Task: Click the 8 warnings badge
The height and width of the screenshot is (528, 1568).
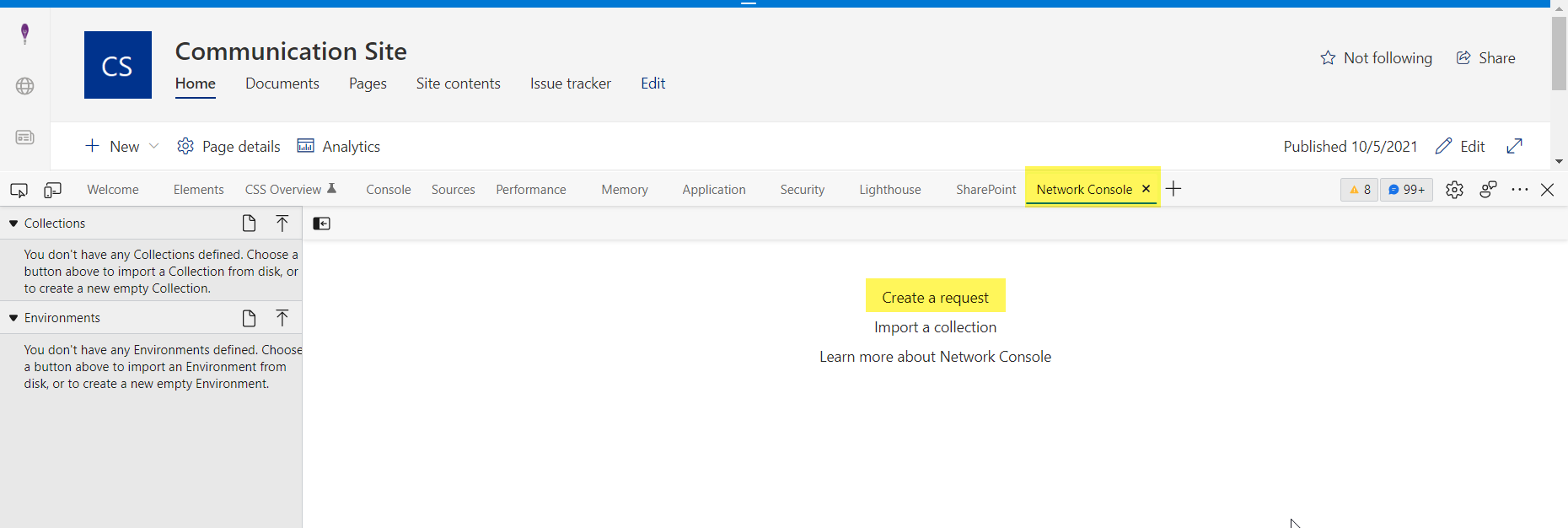Action: [1360, 190]
